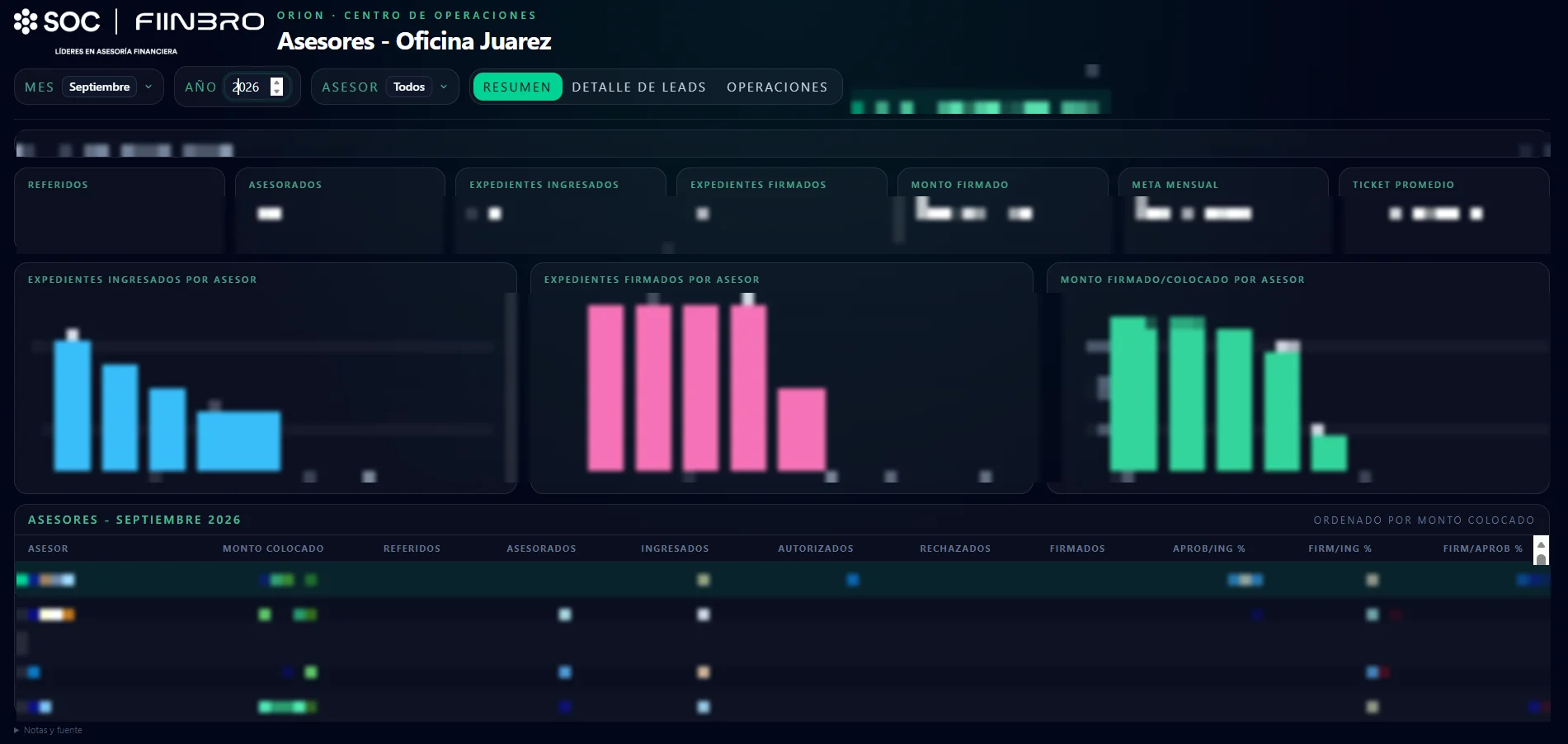1568x744 pixels.
Task: Select the EXPEDIENTES INGRESADOS card title
Action: pyautogui.click(x=544, y=185)
